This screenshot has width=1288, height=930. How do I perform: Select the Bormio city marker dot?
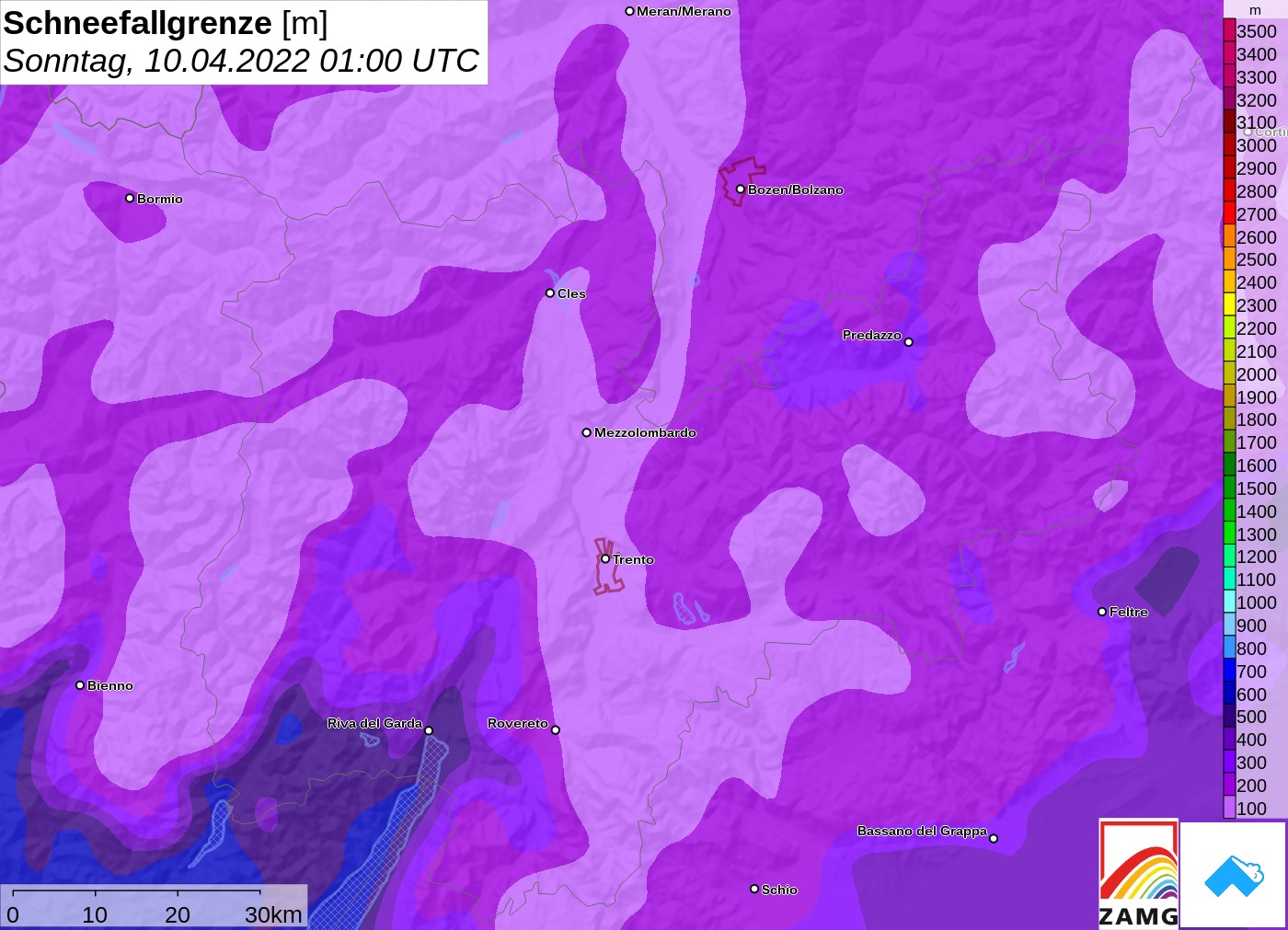click(130, 199)
